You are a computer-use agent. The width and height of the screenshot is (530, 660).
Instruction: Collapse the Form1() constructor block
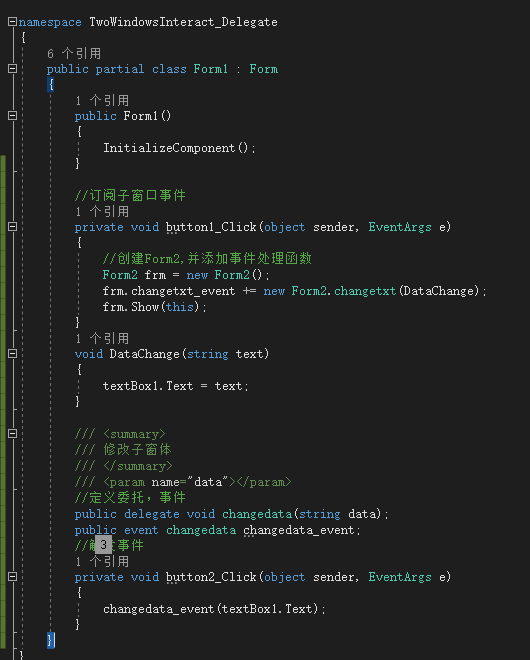coord(12,115)
